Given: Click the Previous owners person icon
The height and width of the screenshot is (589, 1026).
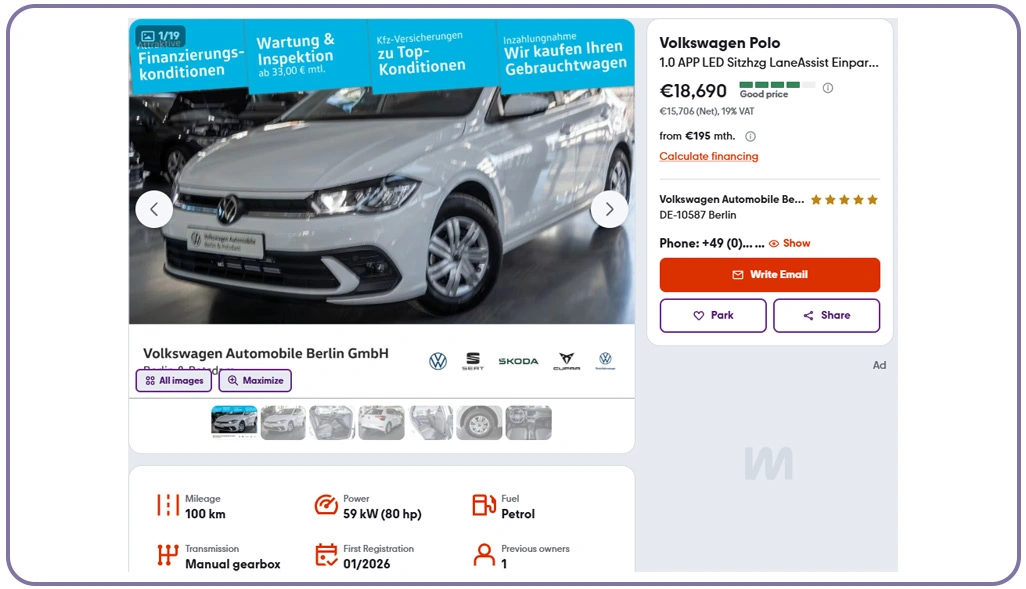Looking at the screenshot, I should pyautogui.click(x=484, y=555).
